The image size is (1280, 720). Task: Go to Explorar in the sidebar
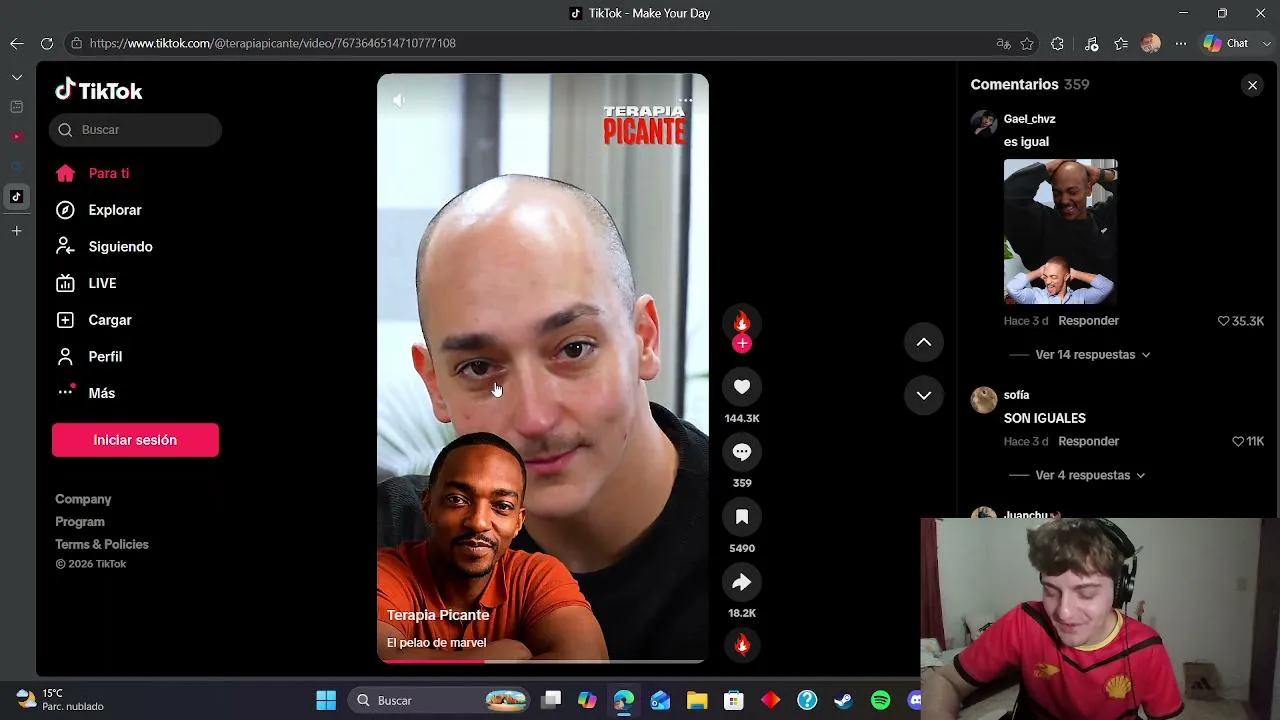[115, 210]
